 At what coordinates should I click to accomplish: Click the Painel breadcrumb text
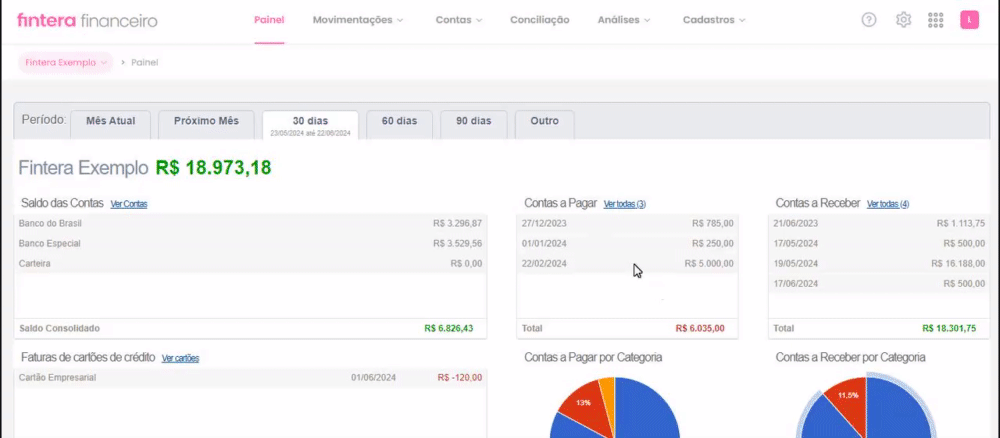[x=145, y=62]
